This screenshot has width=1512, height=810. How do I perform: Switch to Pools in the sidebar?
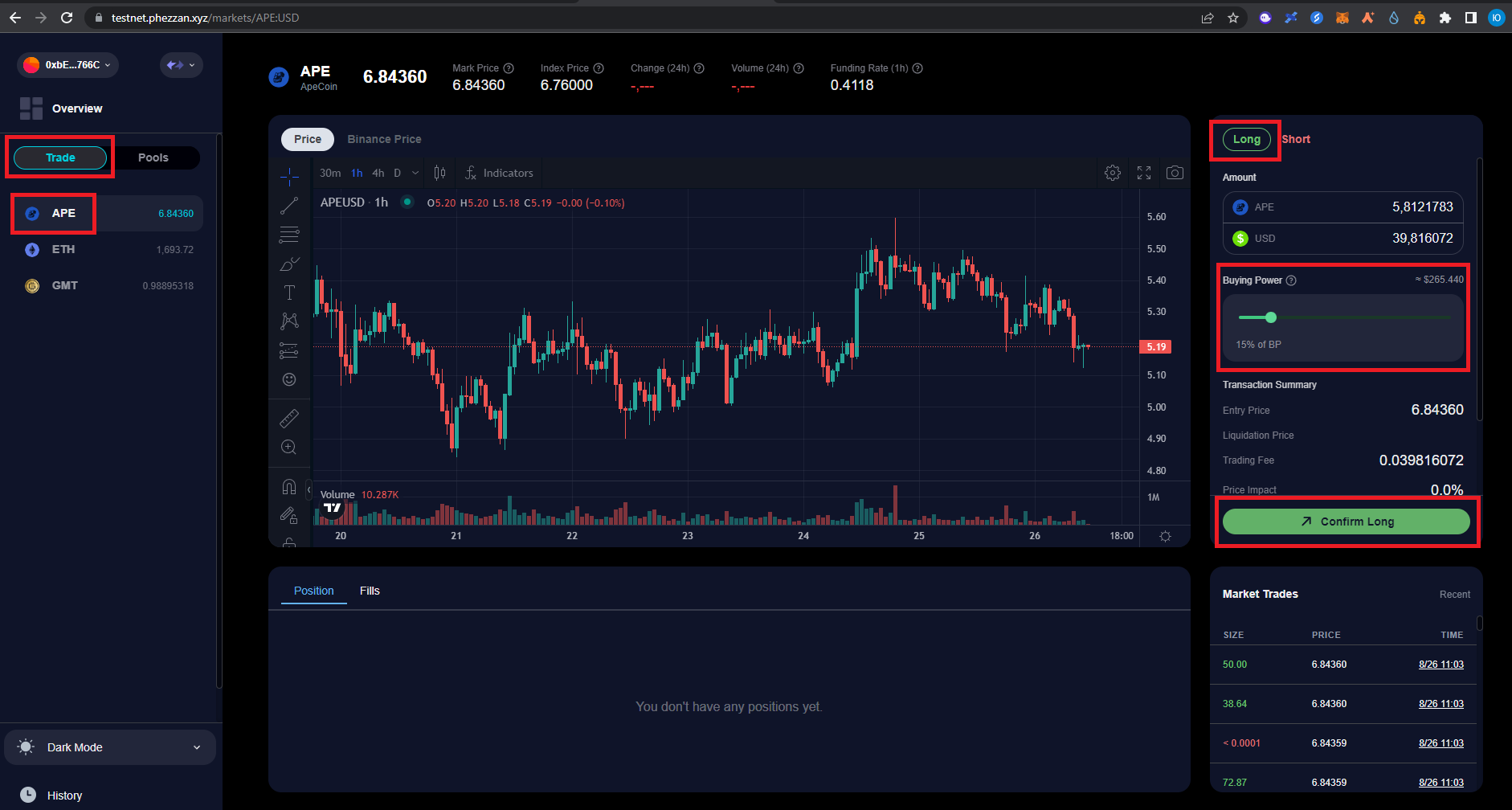click(153, 157)
